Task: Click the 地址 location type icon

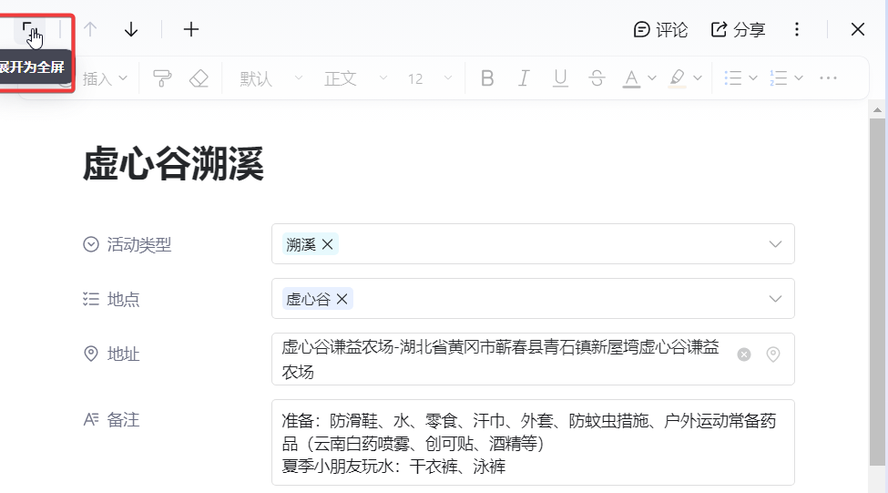Action: click(91, 354)
